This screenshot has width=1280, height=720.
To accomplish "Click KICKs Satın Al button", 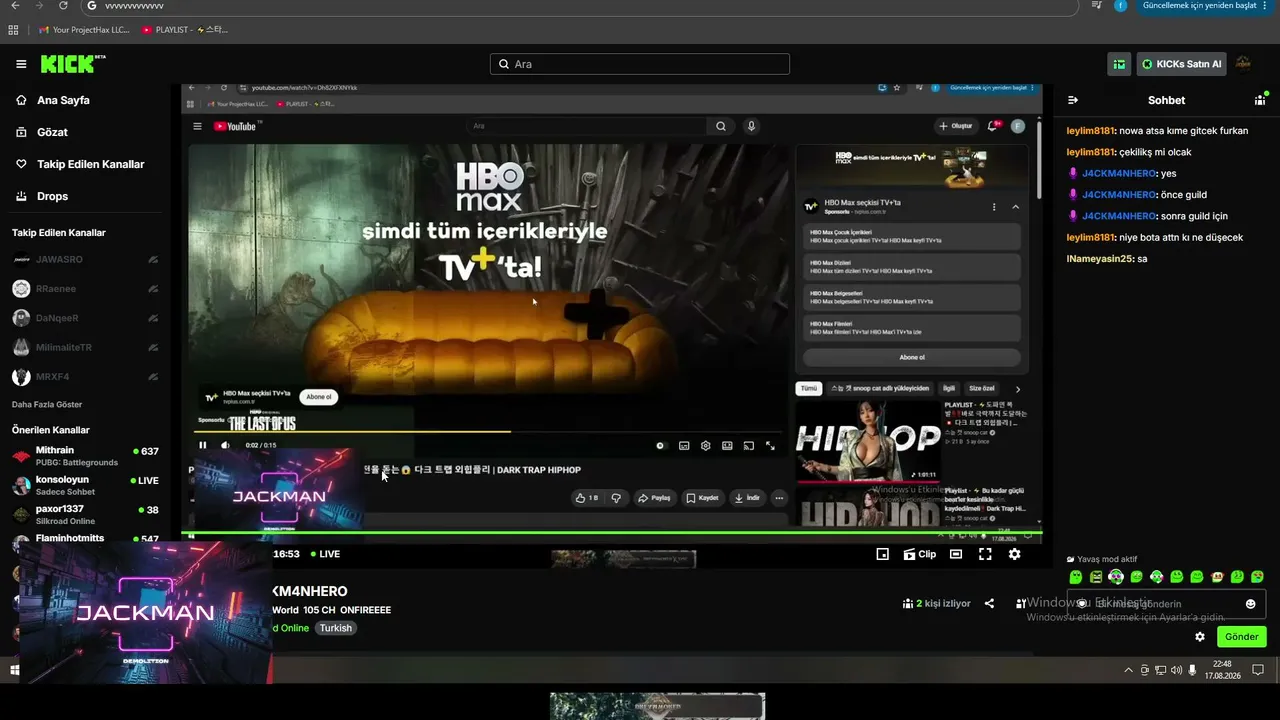I will 1181,64.
